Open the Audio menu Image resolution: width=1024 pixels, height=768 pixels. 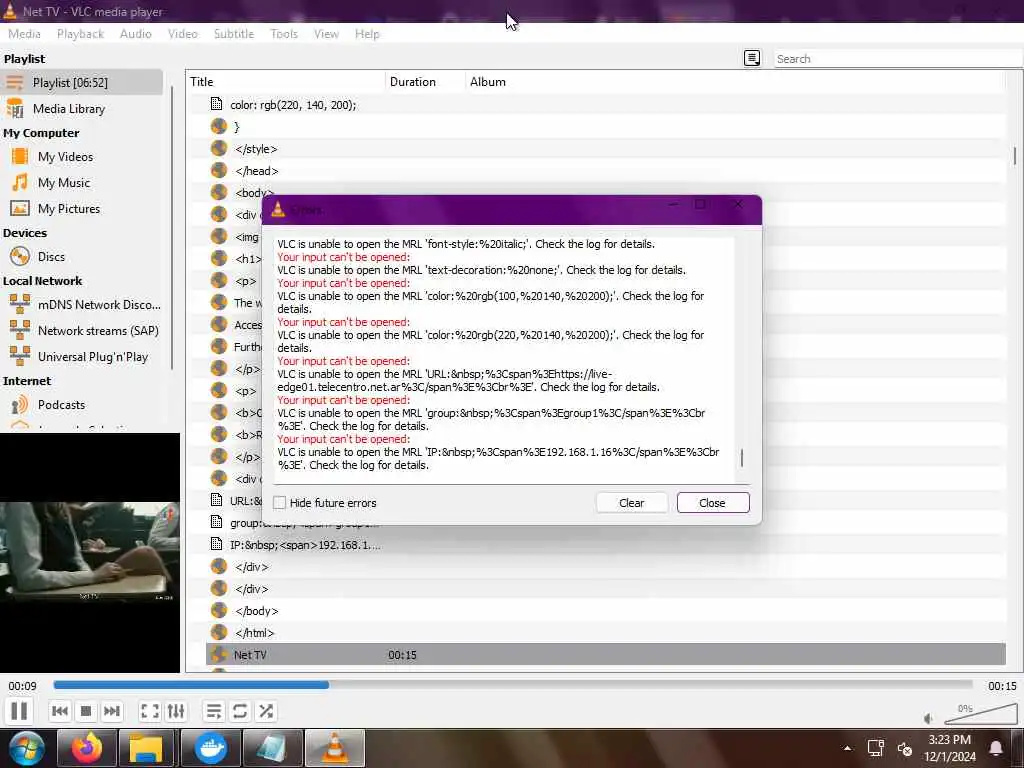(136, 34)
